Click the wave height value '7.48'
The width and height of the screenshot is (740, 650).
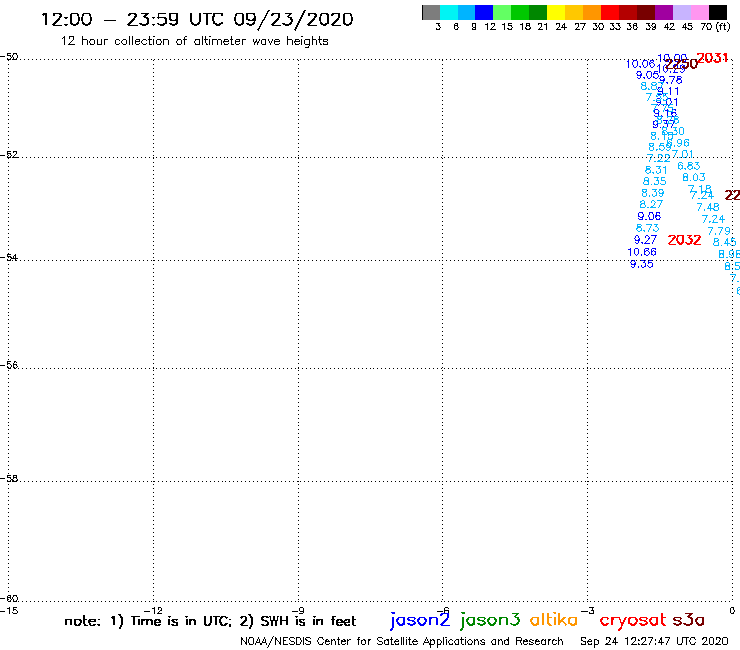(708, 207)
